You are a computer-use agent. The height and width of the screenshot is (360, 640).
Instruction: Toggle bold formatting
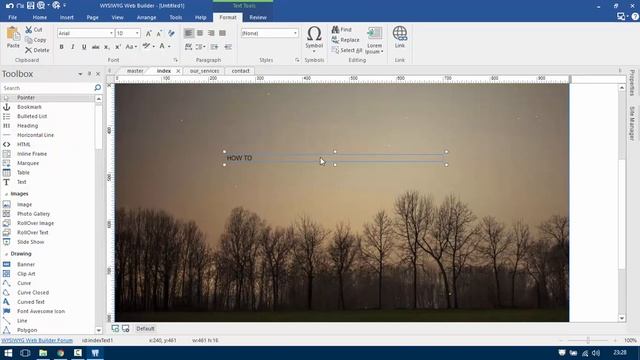pos(62,47)
